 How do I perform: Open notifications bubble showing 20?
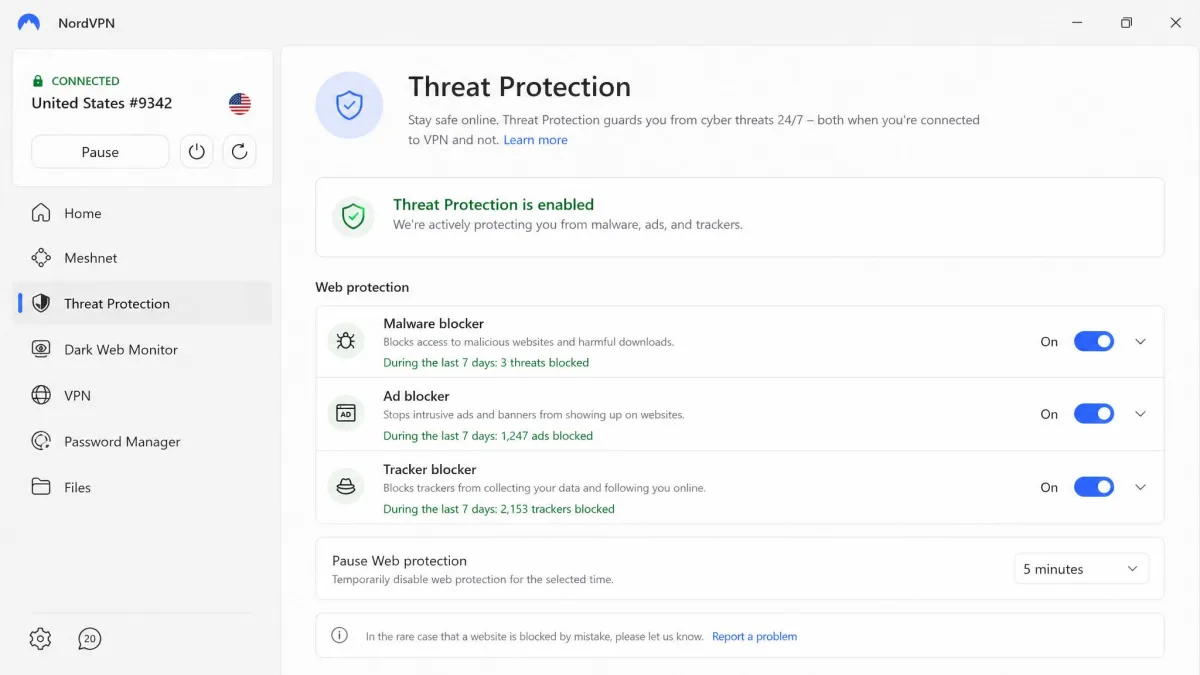click(90, 639)
